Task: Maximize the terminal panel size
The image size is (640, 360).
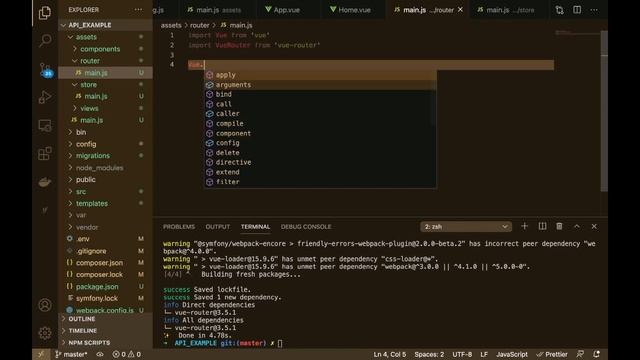Action: [x=577, y=226]
